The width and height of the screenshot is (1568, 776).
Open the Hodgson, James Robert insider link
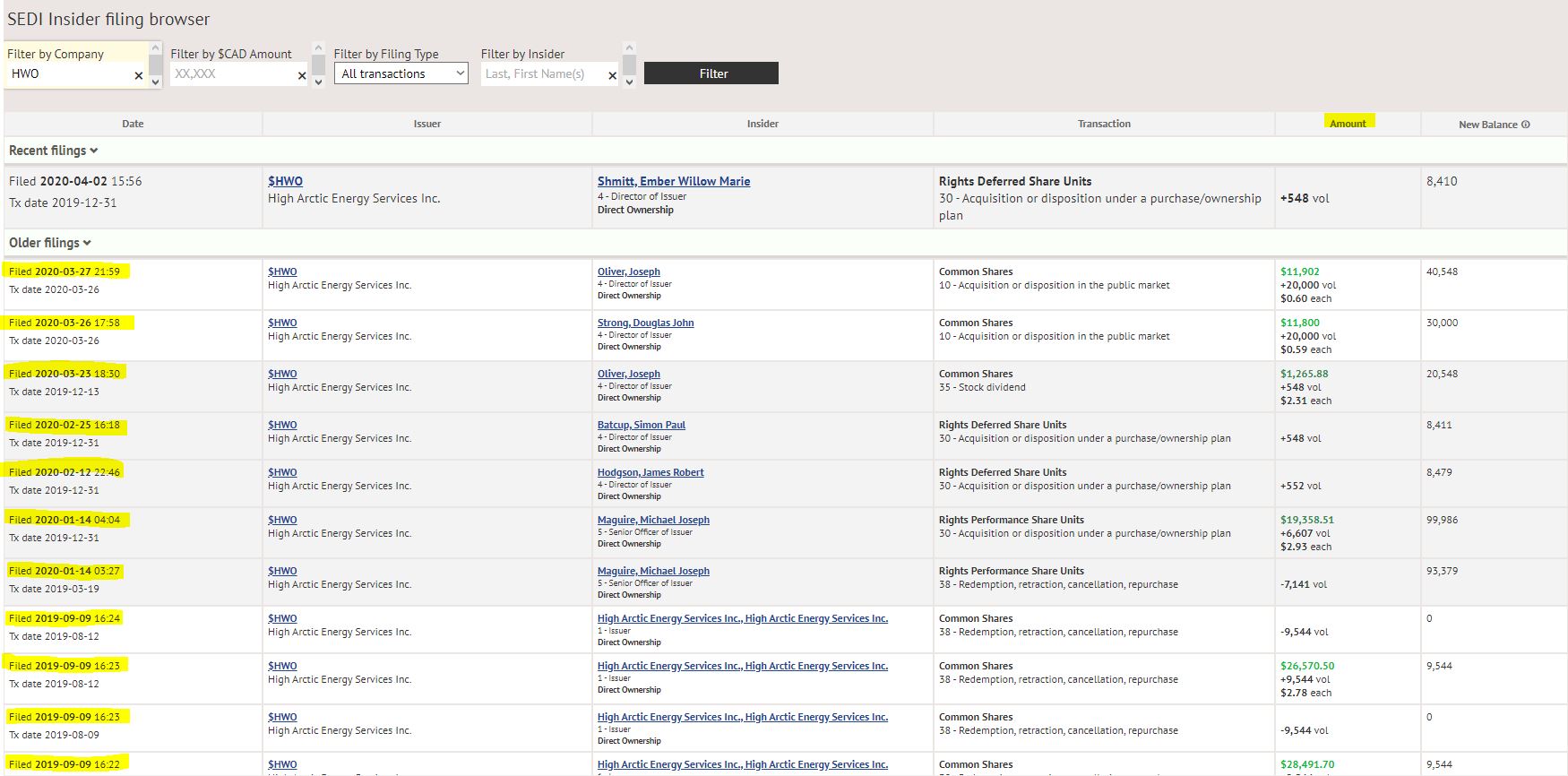pyautogui.click(x=650, y=472)
